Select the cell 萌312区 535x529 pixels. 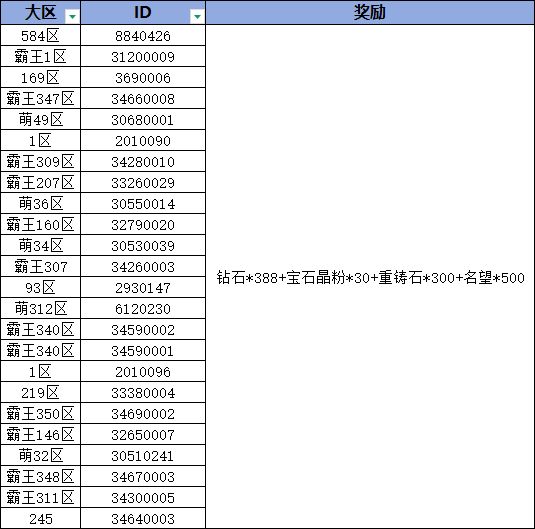[x=41, y=308]
